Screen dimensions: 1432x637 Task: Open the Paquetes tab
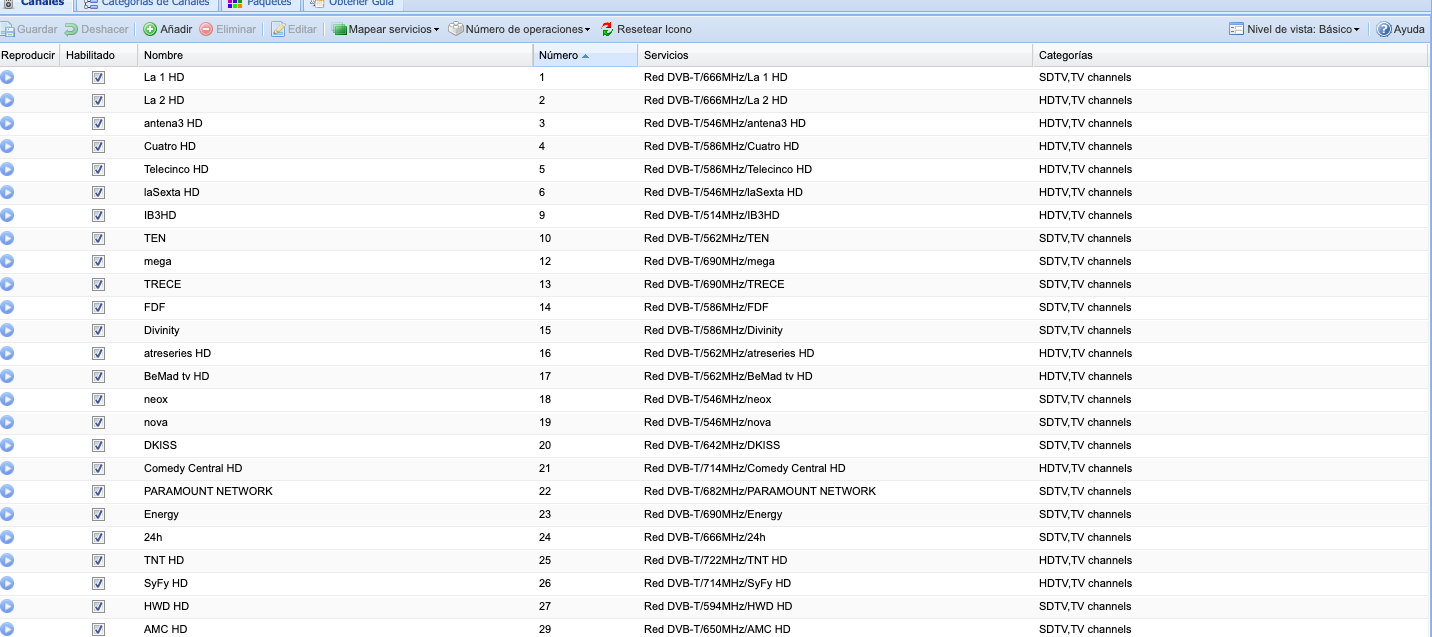pos(260,3)
